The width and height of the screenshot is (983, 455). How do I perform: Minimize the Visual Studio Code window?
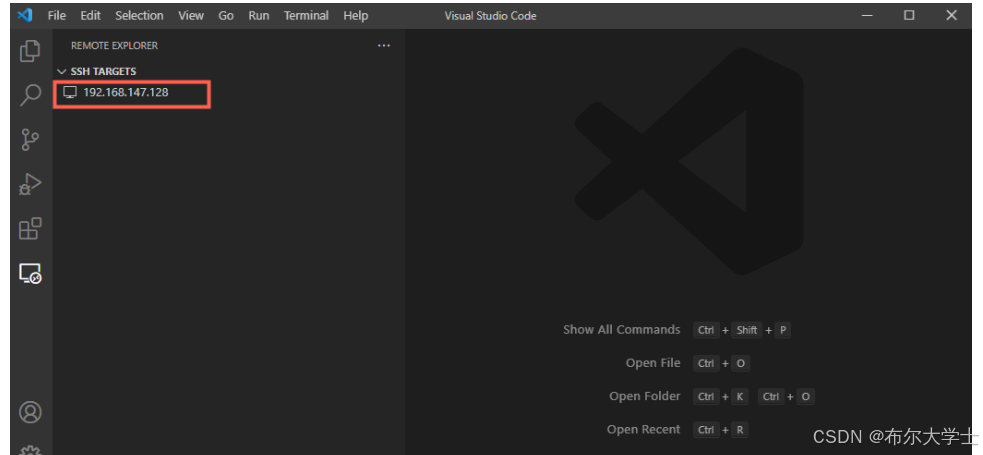tap(867, 16)
